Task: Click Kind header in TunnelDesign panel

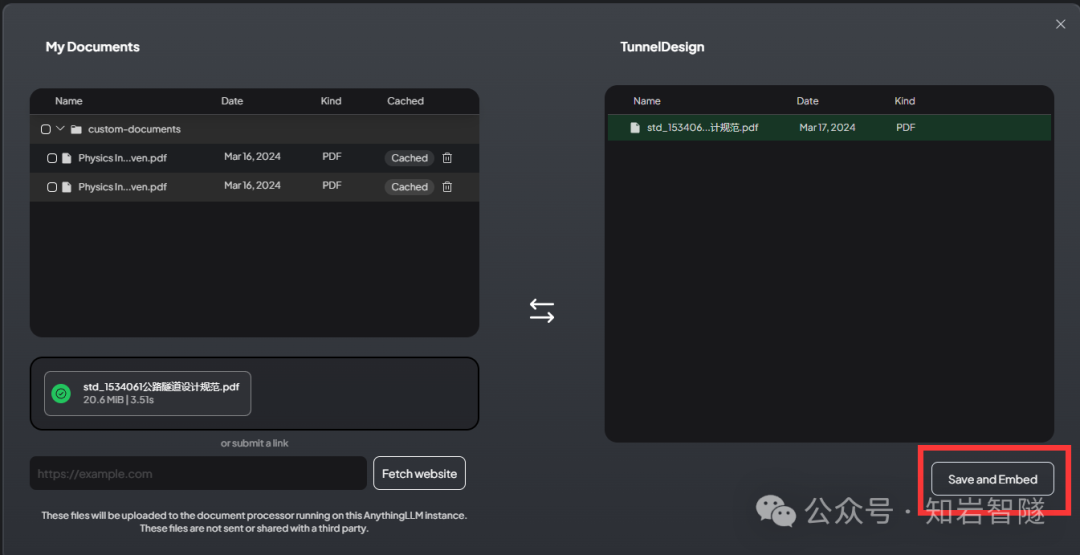Action: click(905, 101)
